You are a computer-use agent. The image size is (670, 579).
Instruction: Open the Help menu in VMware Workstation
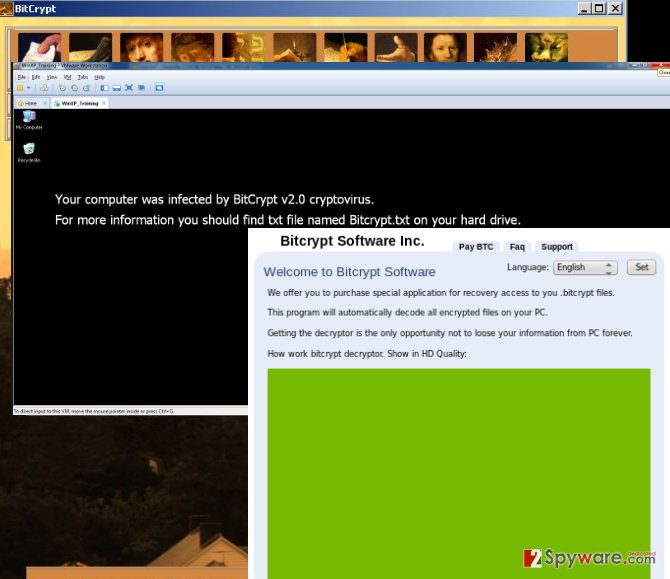(x=99, y=77)
